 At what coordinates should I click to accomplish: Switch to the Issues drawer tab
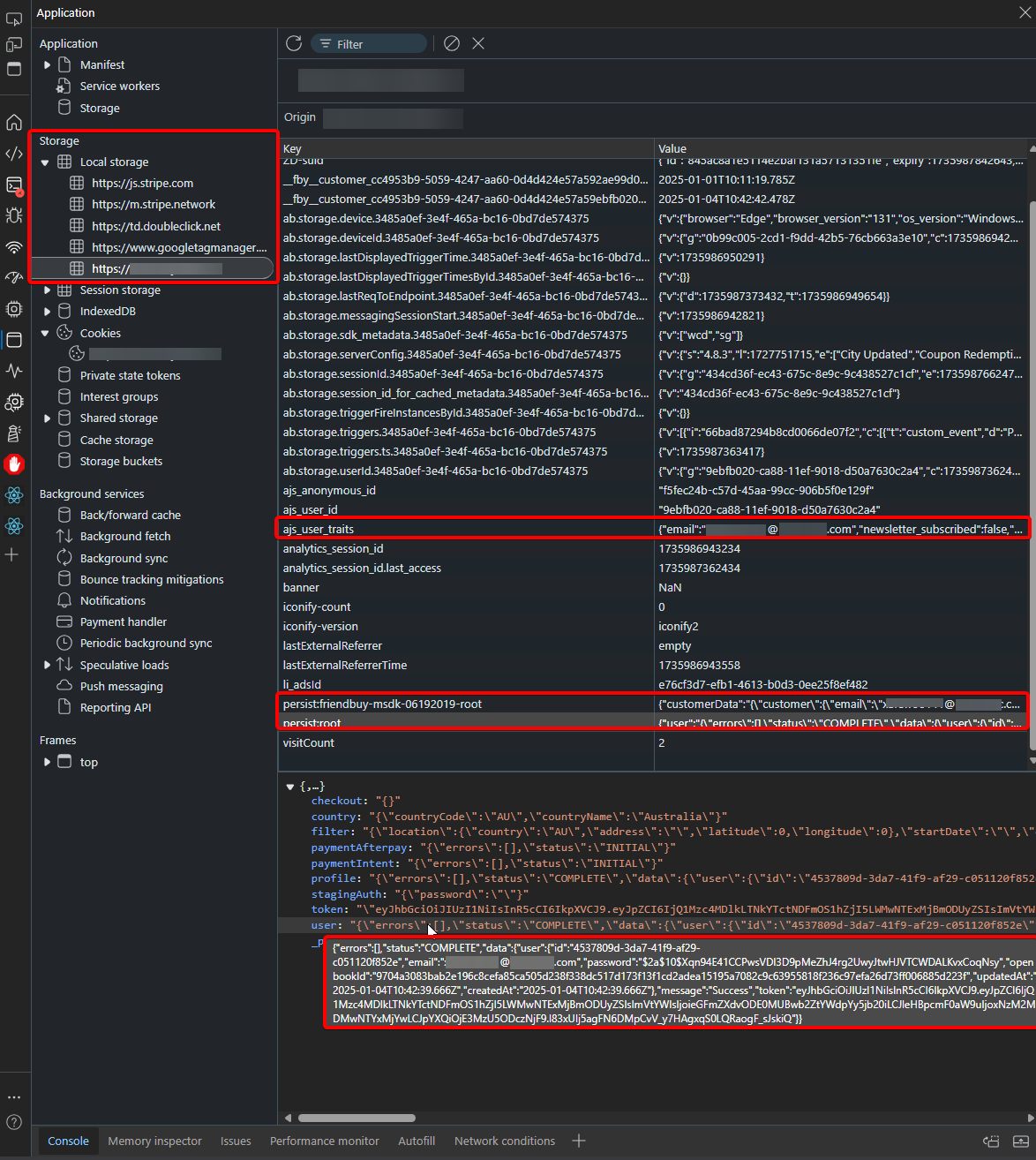tap(236, 1141)
